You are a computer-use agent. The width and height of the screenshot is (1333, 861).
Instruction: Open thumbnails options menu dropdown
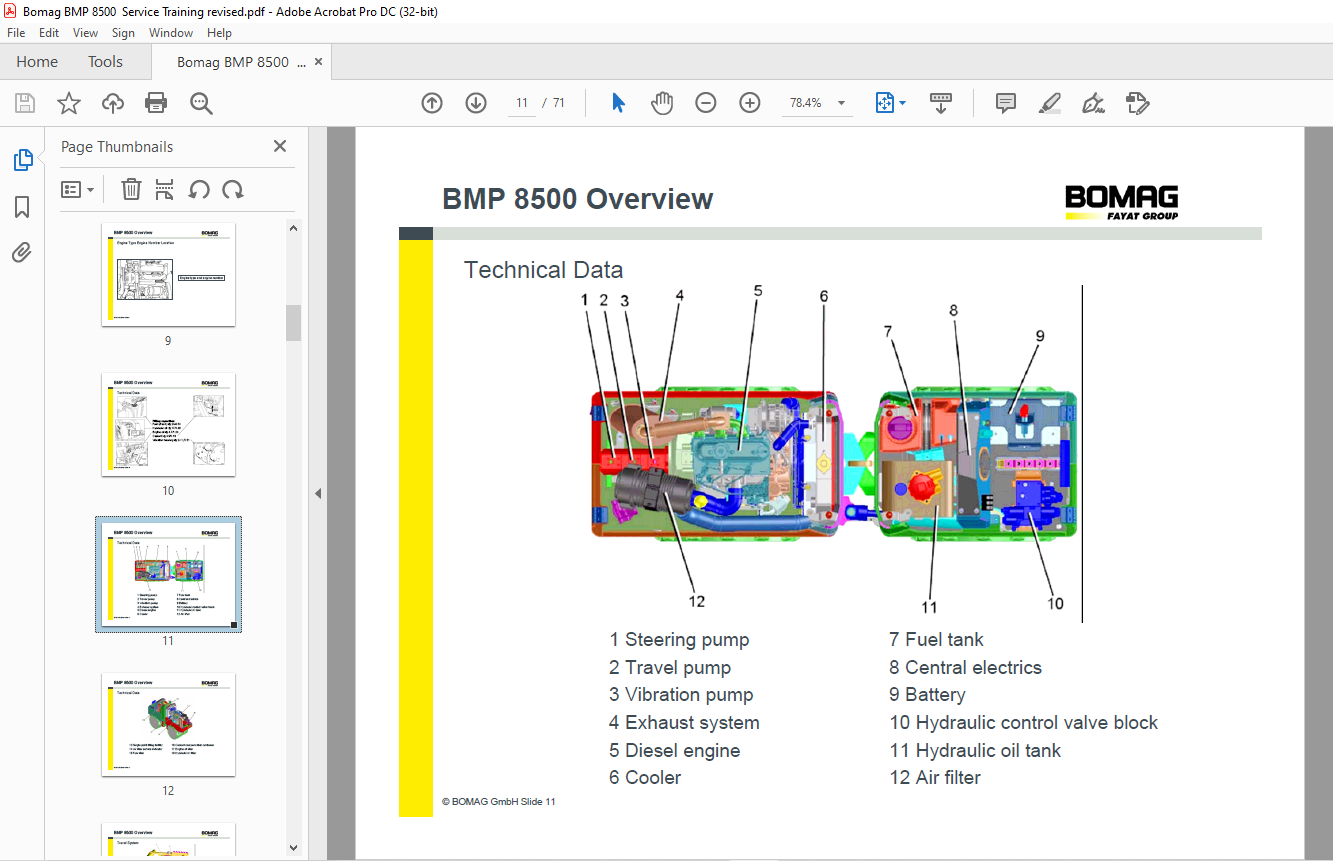tap(77, 189)
